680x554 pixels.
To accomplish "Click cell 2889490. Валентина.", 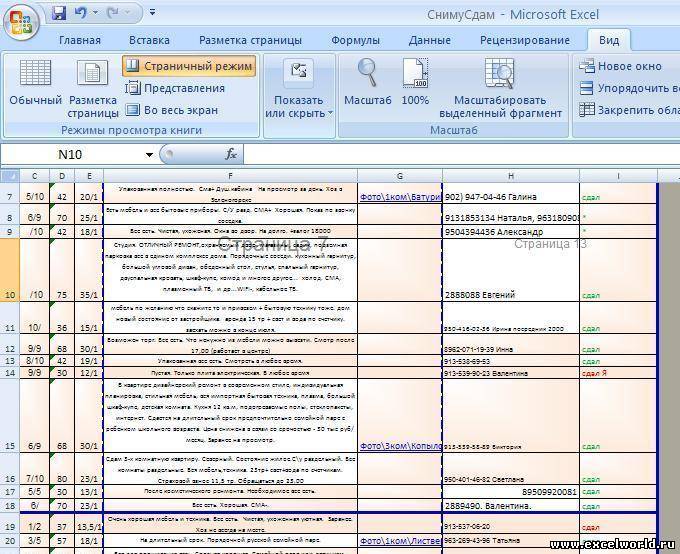I will click(x=511, y=505).
